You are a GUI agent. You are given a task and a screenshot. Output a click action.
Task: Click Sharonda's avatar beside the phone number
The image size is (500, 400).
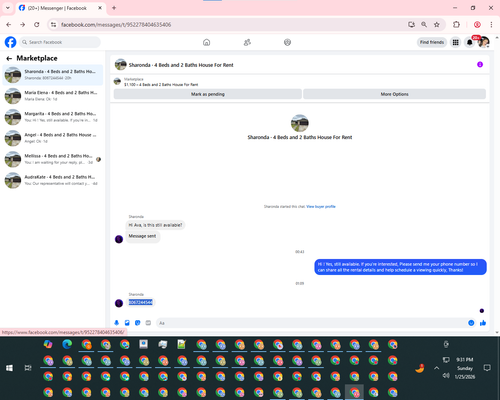tap(119, 303)
